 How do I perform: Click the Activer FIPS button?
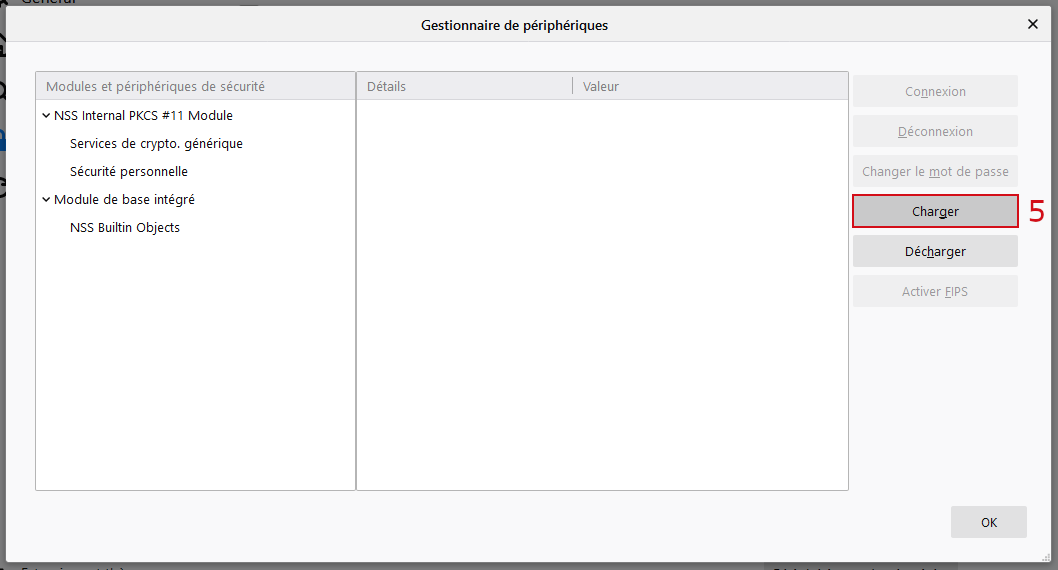point(935,292)
